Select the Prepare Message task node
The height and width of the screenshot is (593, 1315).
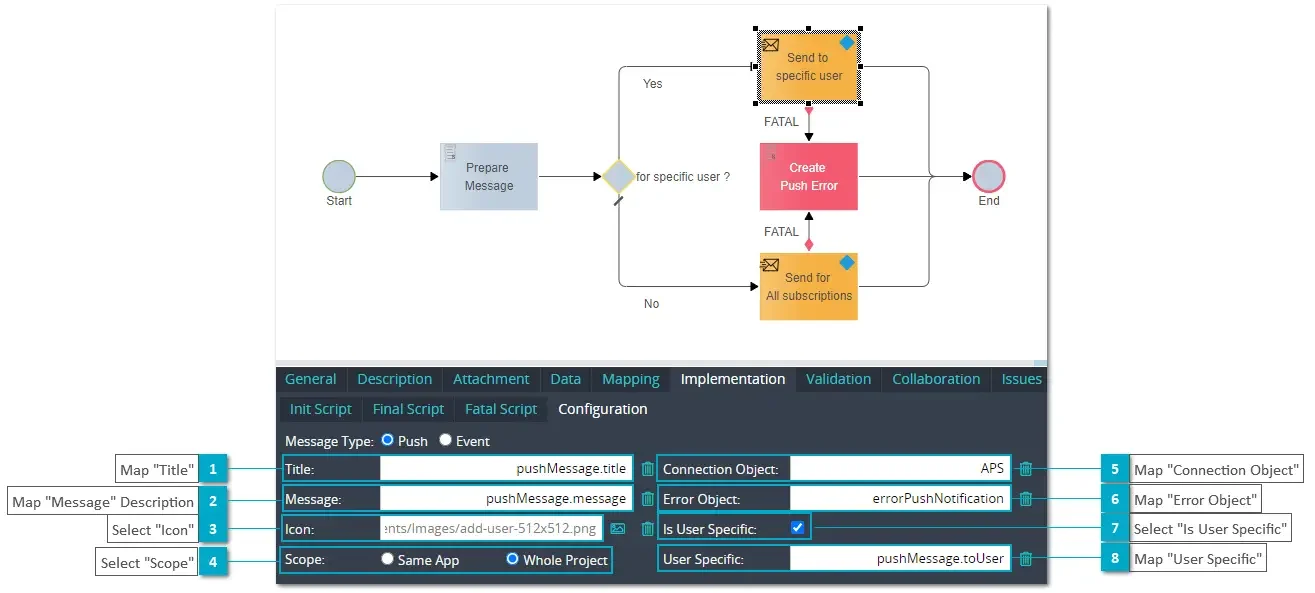tap(489, 177)
